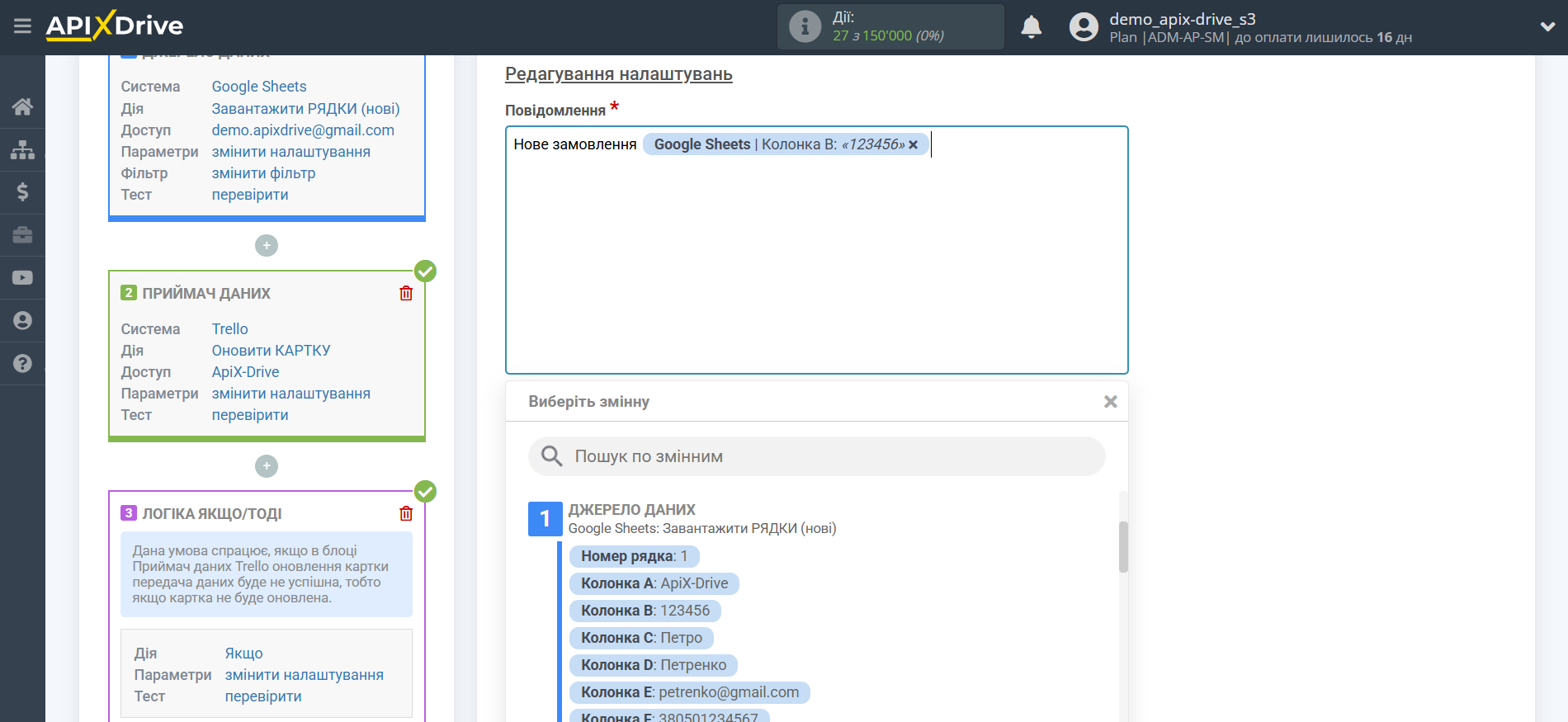Click Якщо action link
This screenshot has width=1568, height=722.
(x=243, y=654)
